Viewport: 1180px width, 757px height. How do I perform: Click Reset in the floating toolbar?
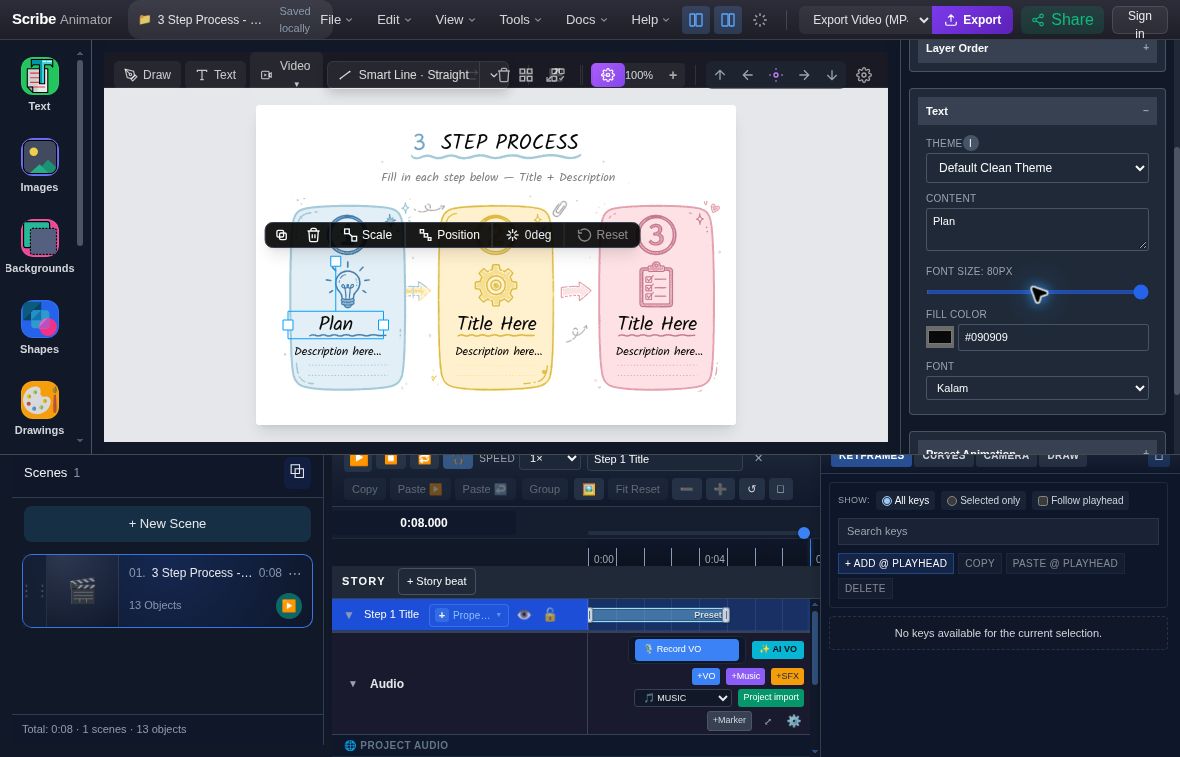click(x=602, y=235)
